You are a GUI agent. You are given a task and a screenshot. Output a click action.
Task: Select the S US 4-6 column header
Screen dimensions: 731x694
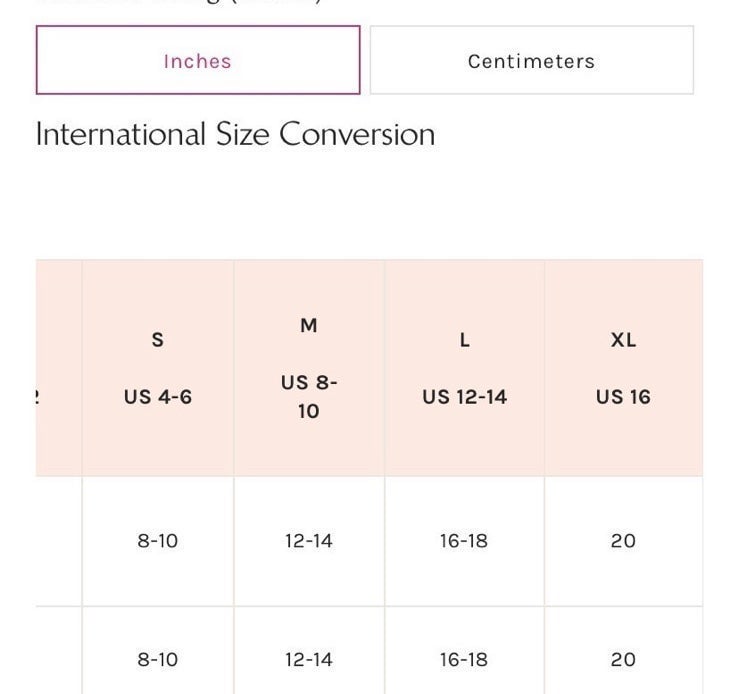click(158, 368)
